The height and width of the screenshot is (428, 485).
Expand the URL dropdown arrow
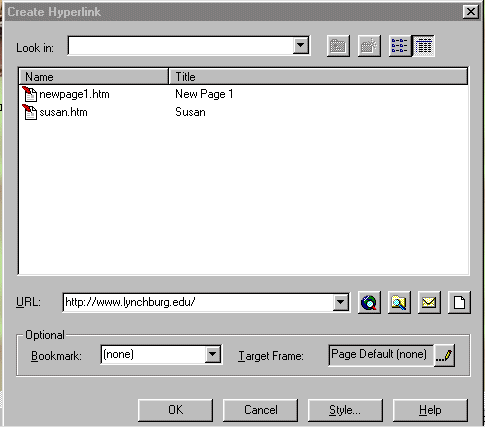(341, 302)
